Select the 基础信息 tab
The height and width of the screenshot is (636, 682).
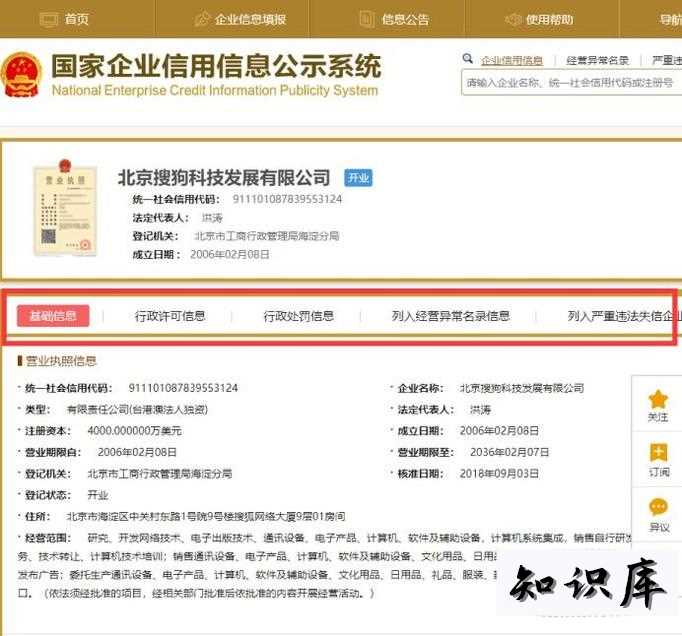(x=53, y=316)
